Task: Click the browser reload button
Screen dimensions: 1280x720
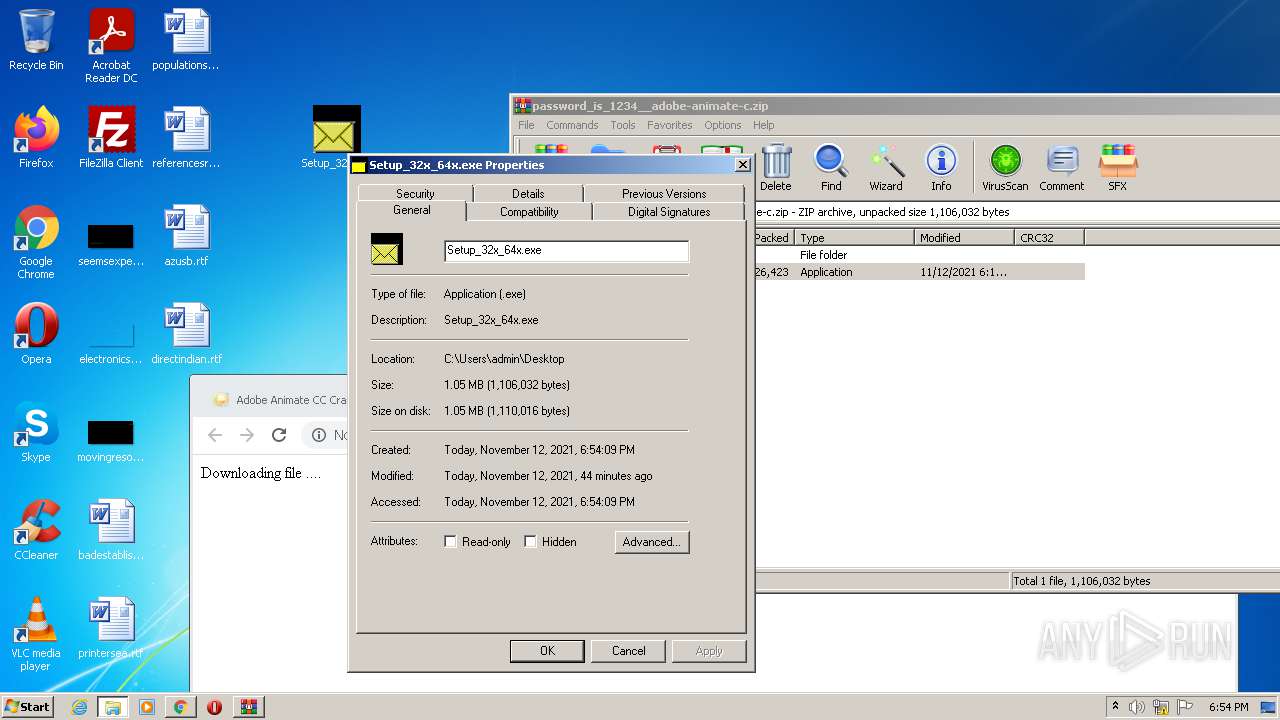Action: [x=279, y=435]
